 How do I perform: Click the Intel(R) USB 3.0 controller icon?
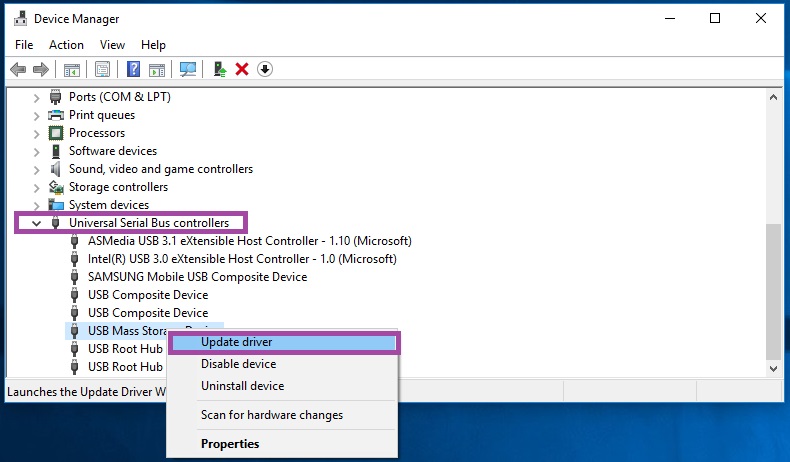coord(75,259)
